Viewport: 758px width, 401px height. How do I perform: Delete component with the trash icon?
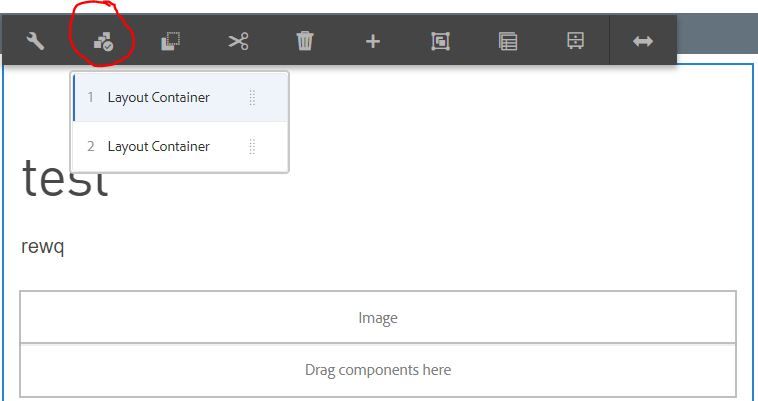[x=305, y=41]
